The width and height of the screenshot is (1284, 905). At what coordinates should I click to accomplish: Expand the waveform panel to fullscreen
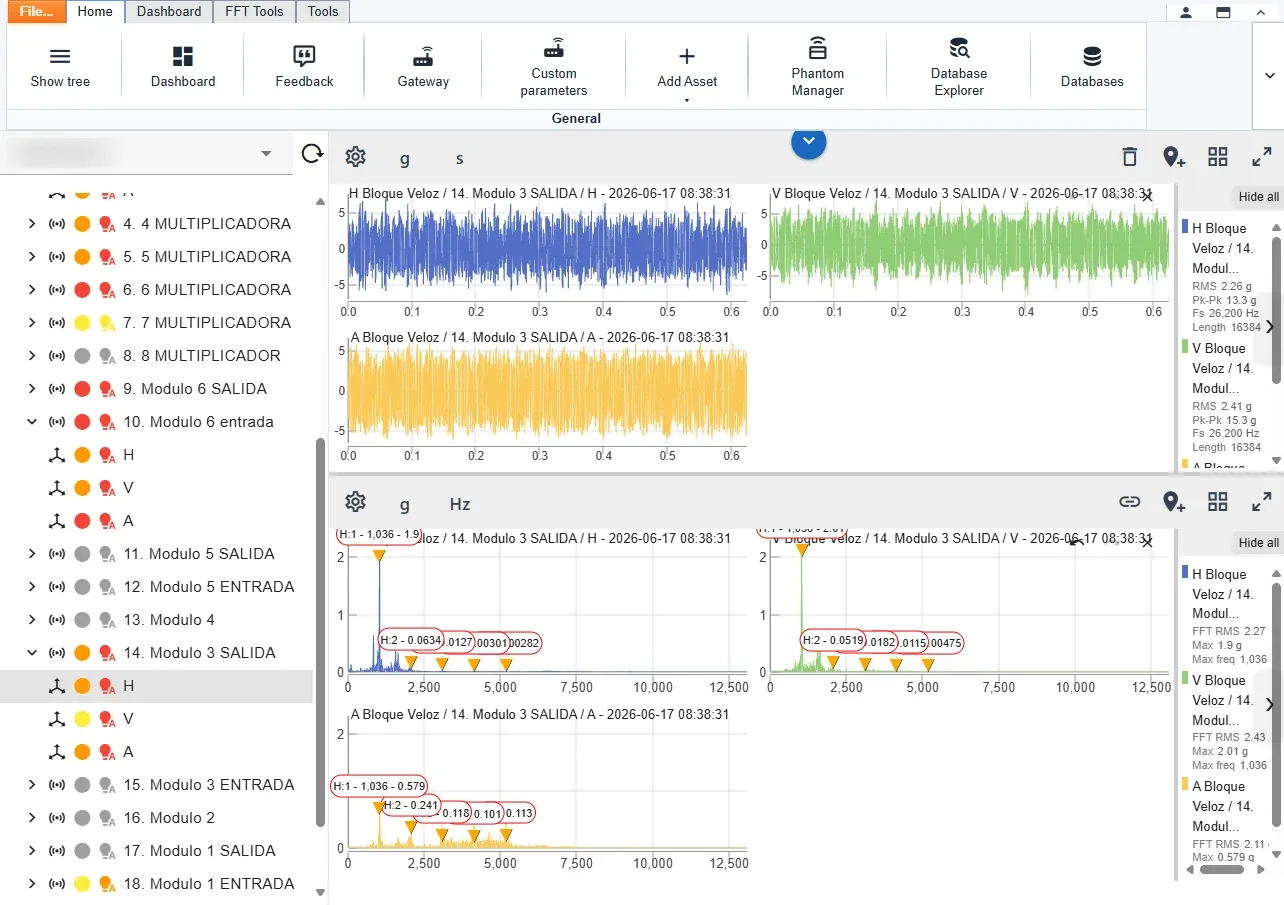pos(1262,157)
